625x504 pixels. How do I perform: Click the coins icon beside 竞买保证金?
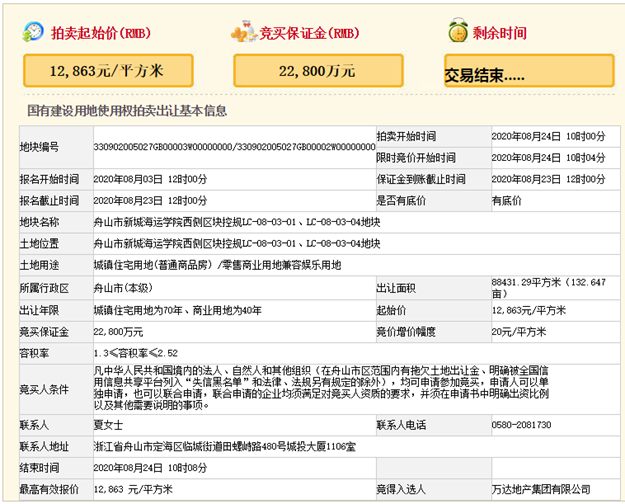click(x=244, y=32)
